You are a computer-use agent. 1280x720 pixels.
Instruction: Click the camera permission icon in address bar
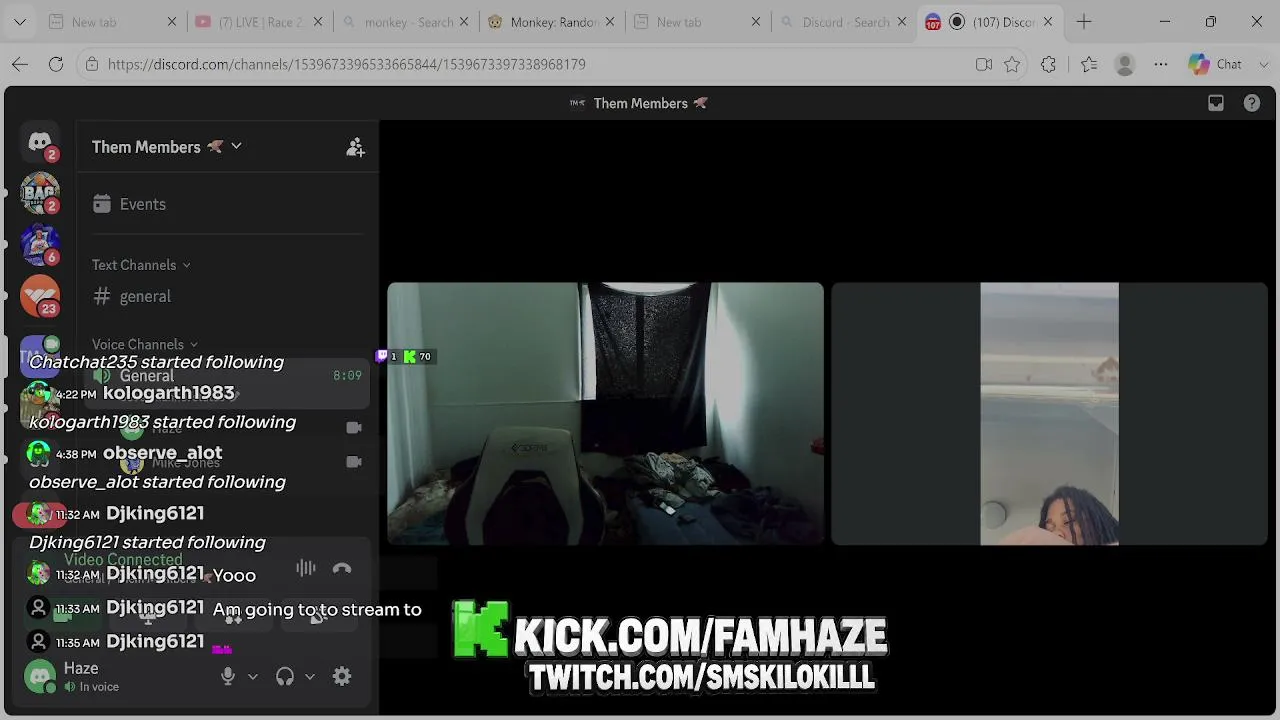tap(984, 64)
